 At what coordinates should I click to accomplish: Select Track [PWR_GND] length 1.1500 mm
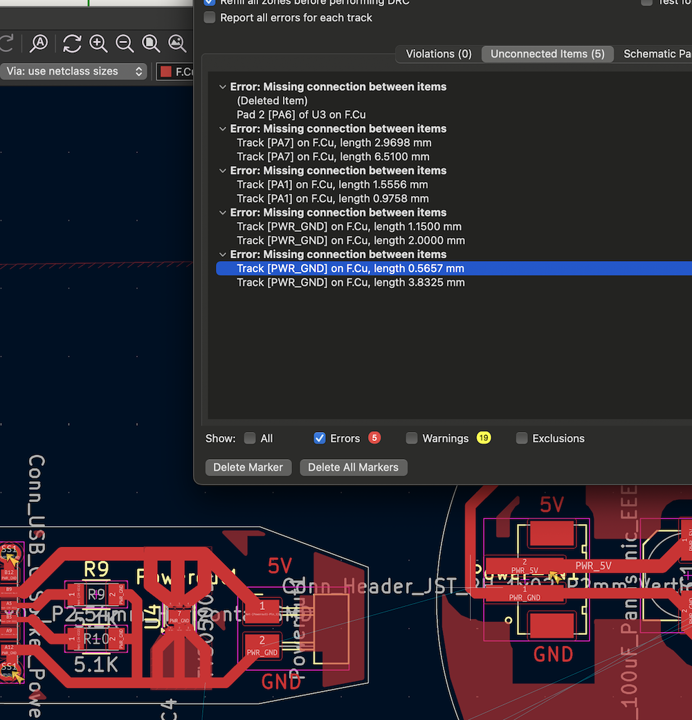click(x=349, y=226)
